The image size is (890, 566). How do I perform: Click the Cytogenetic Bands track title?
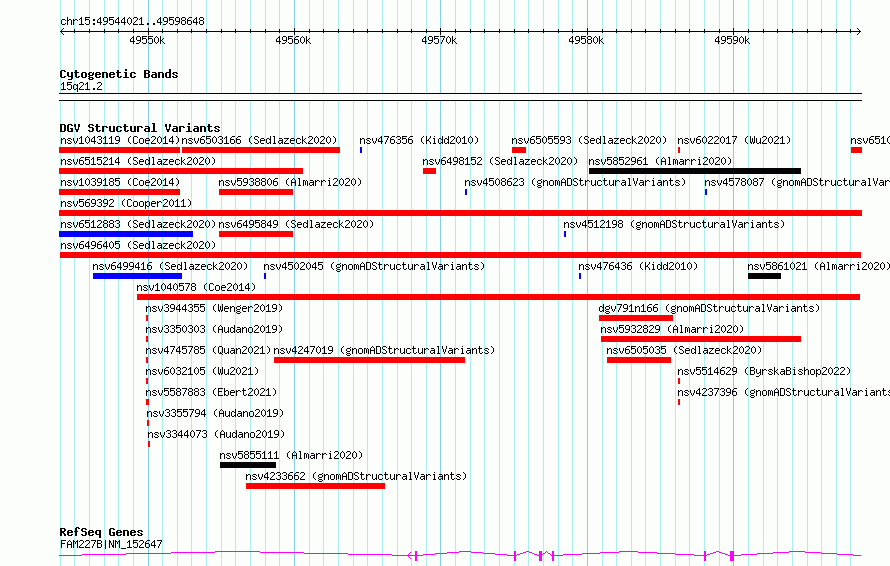pyautogui.click(x=119, y=74)
